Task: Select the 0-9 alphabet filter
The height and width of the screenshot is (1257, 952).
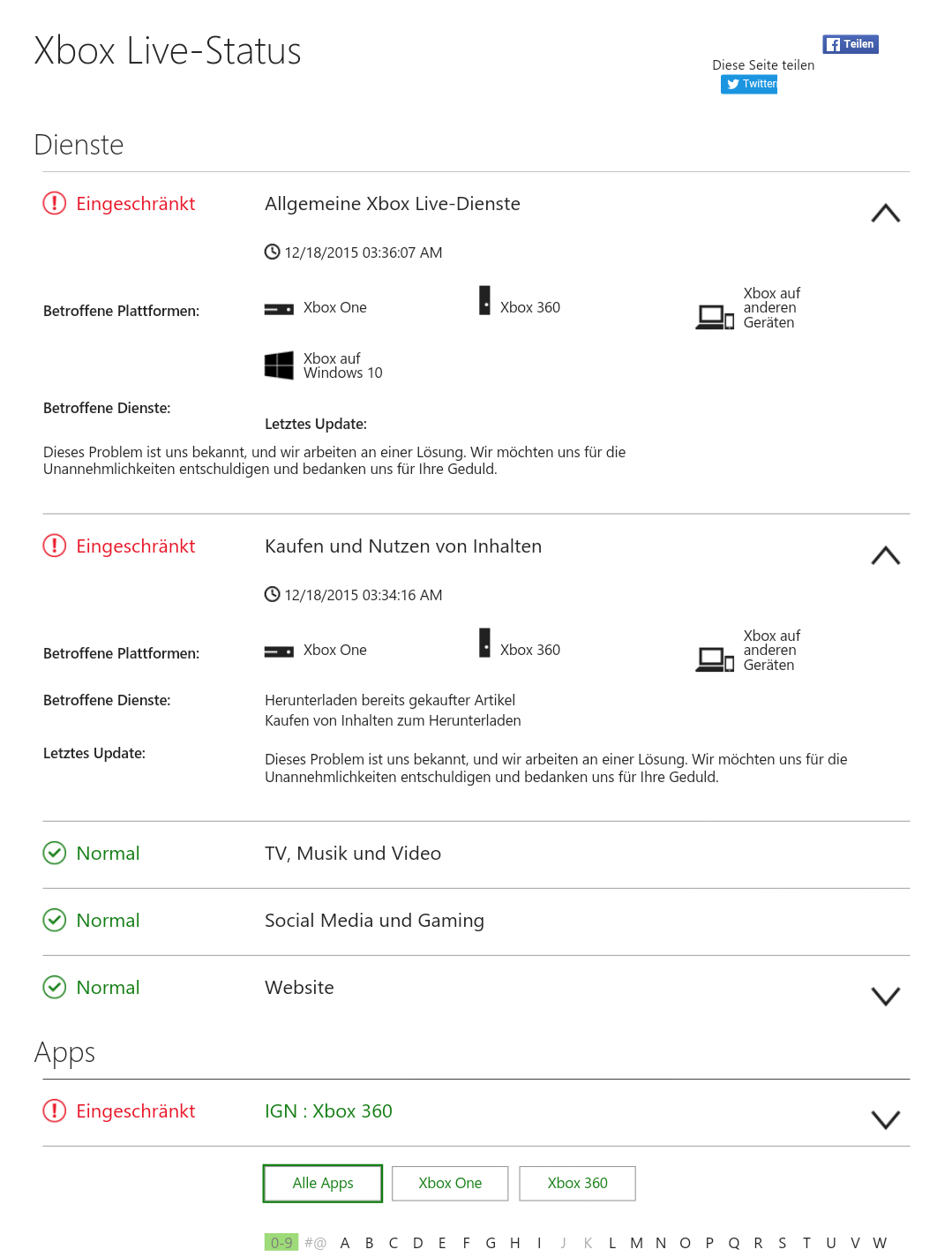Action: tap(281, 1243)
